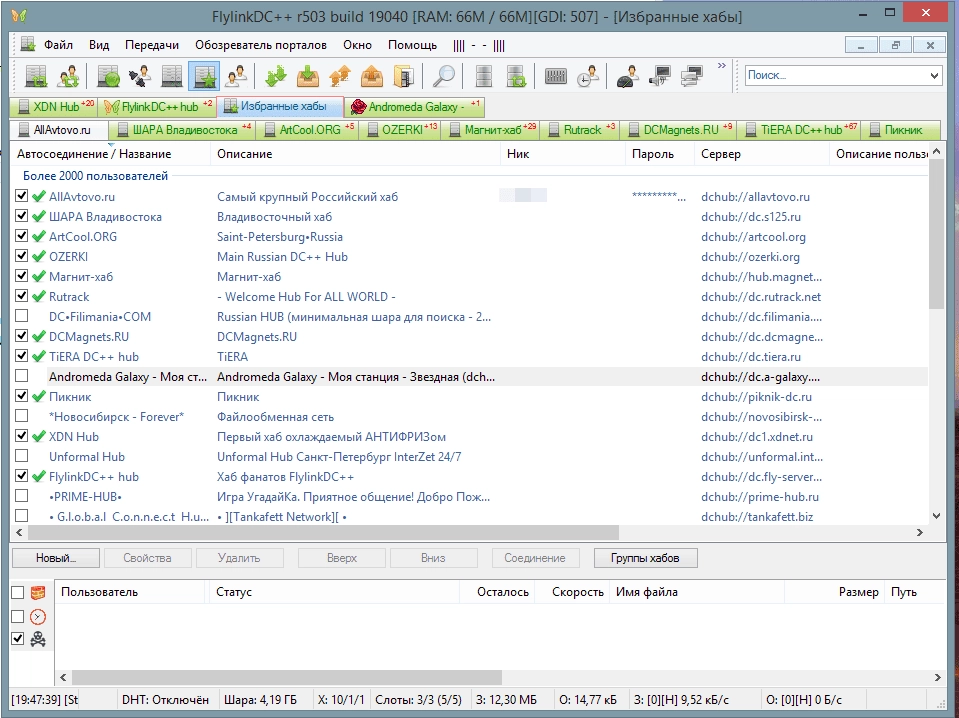Click the Группы хабов button
The image size is (959, 718).
[x=645, y=558]
